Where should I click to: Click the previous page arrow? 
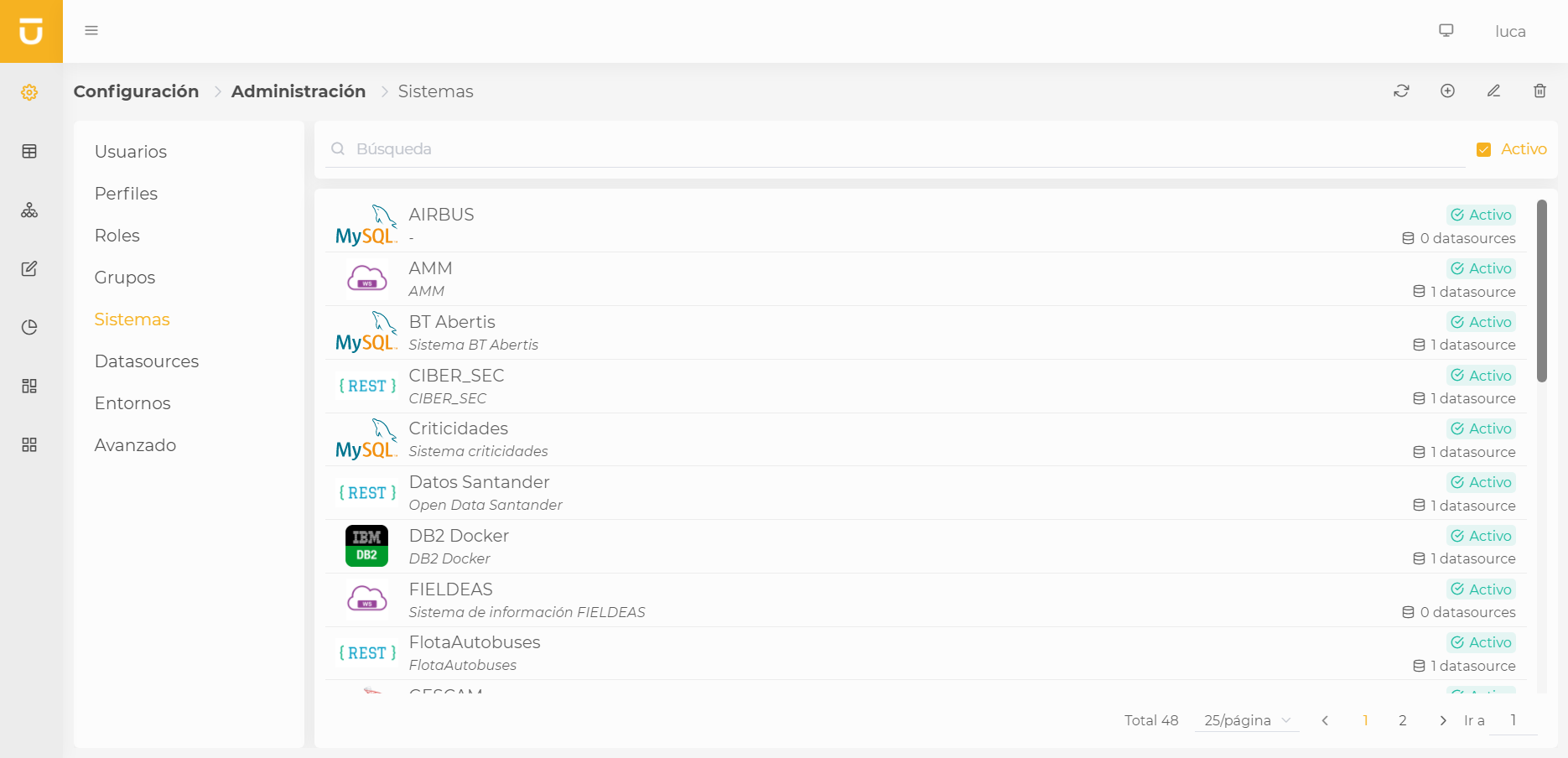pyautogui.click(x=1325, y=720)
